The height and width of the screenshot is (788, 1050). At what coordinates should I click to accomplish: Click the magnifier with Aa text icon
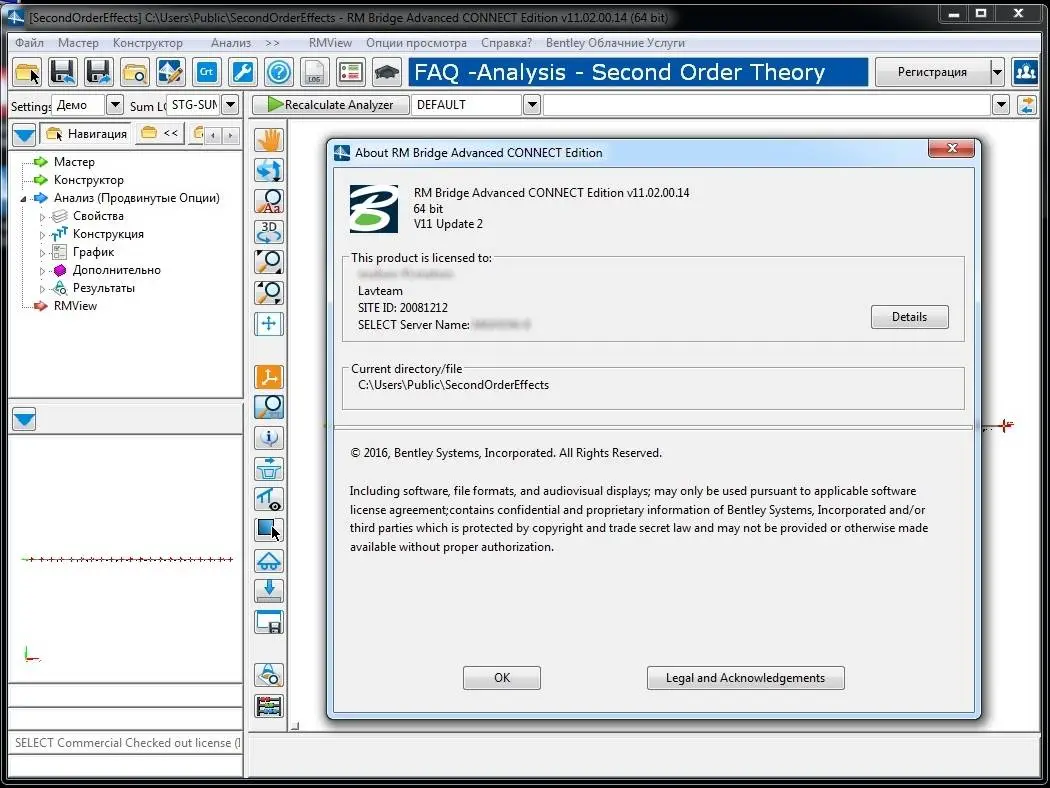pyautogui.click(x=269, y=201)
